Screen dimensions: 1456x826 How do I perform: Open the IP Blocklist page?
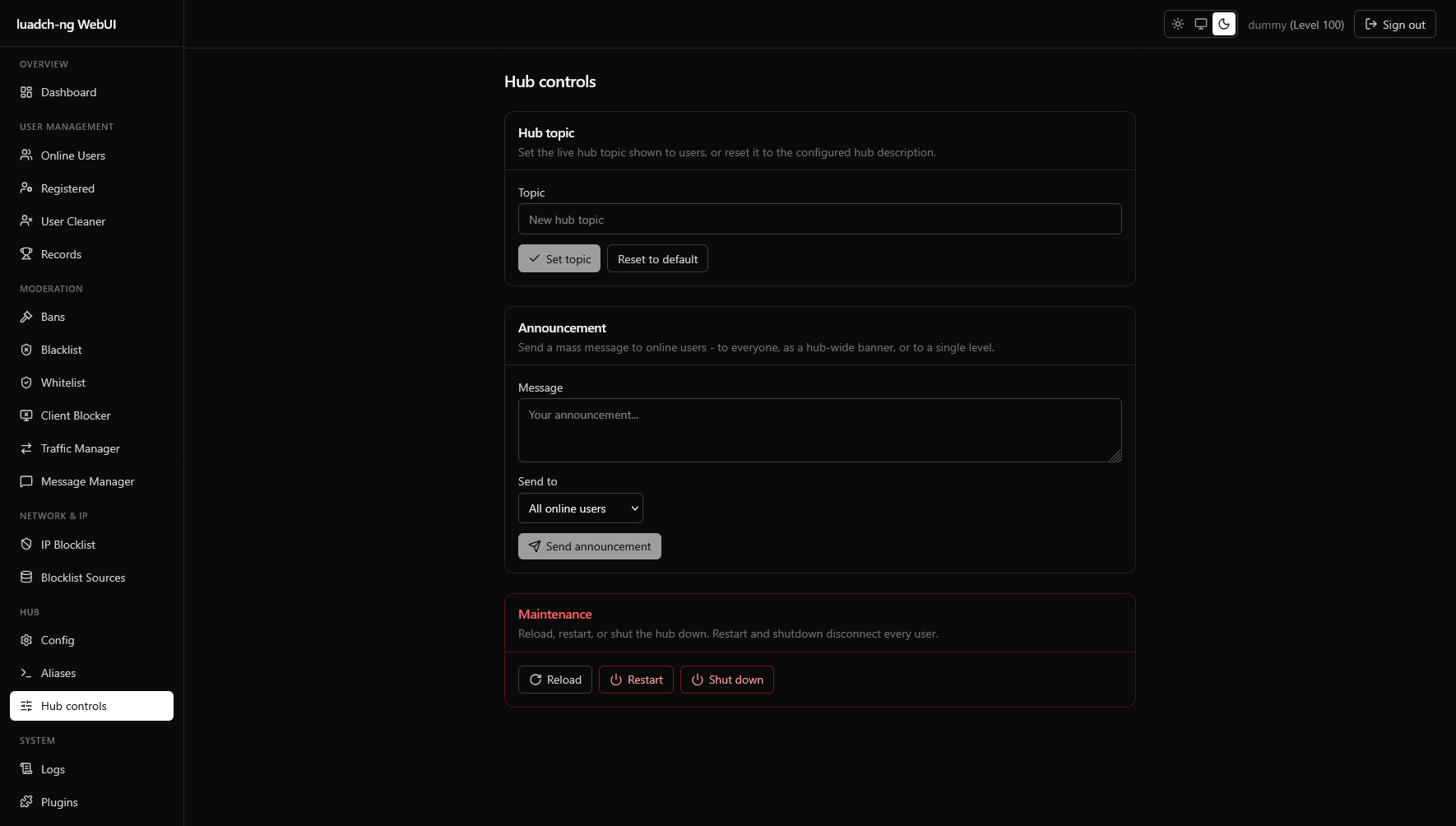pos(91,545)
